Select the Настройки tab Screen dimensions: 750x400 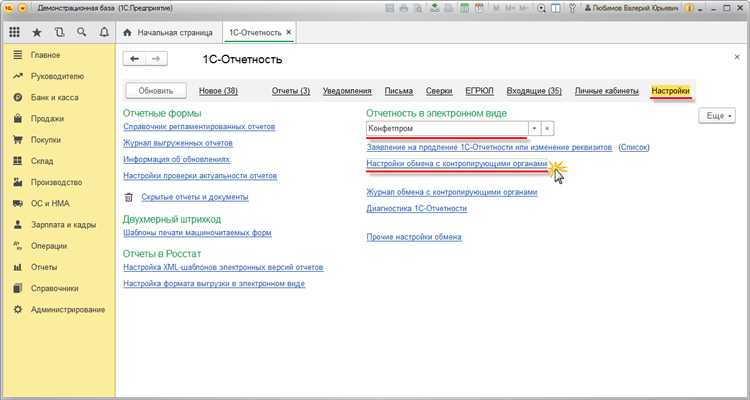tap(671, 91)
